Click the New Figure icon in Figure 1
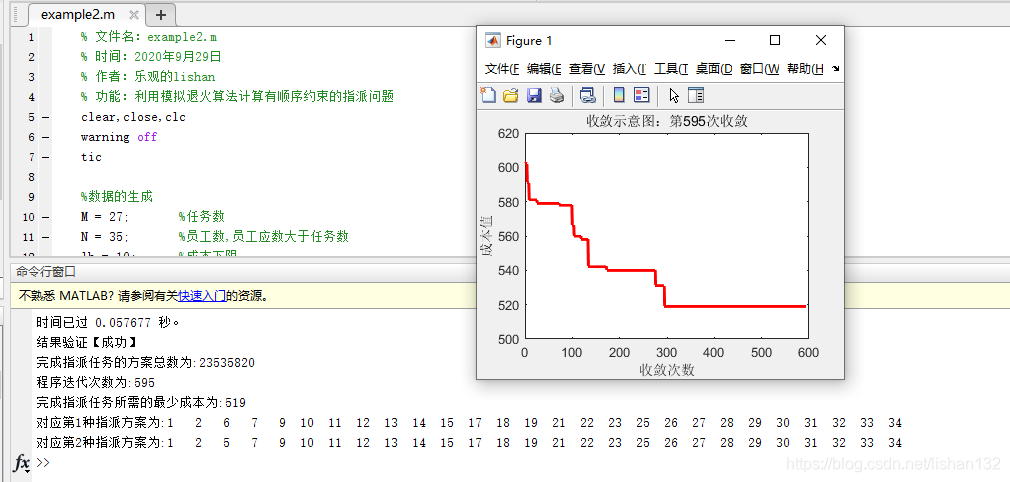The image size is (1010, 482). [488, 96]
